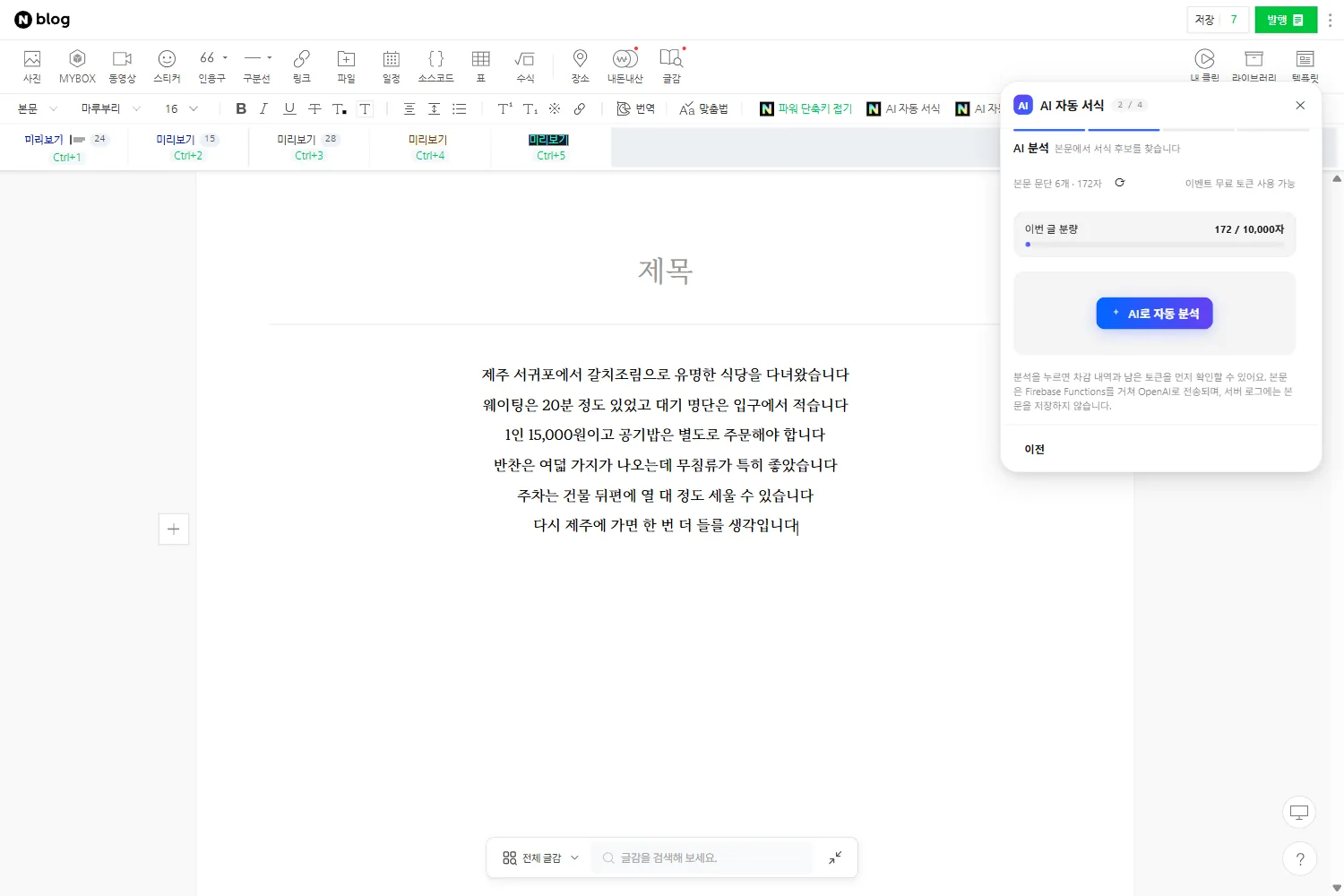Add a place with 장소 icon
The image size is (1344, 896).
point(581,66)
